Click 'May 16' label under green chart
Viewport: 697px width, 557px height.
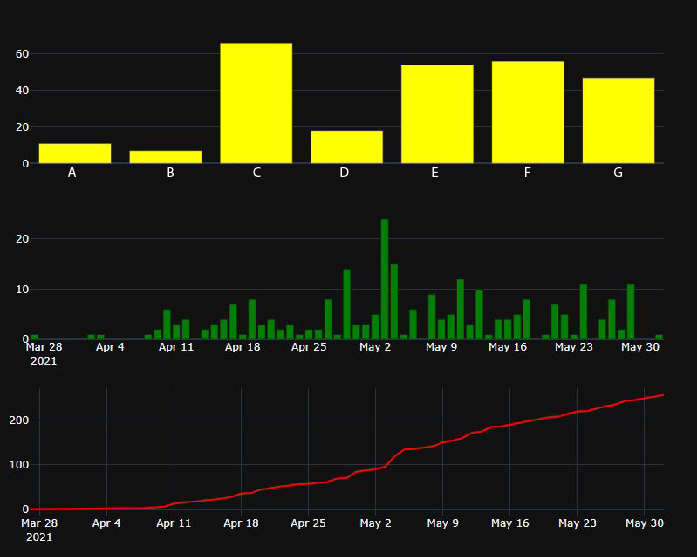coord(508,347)
